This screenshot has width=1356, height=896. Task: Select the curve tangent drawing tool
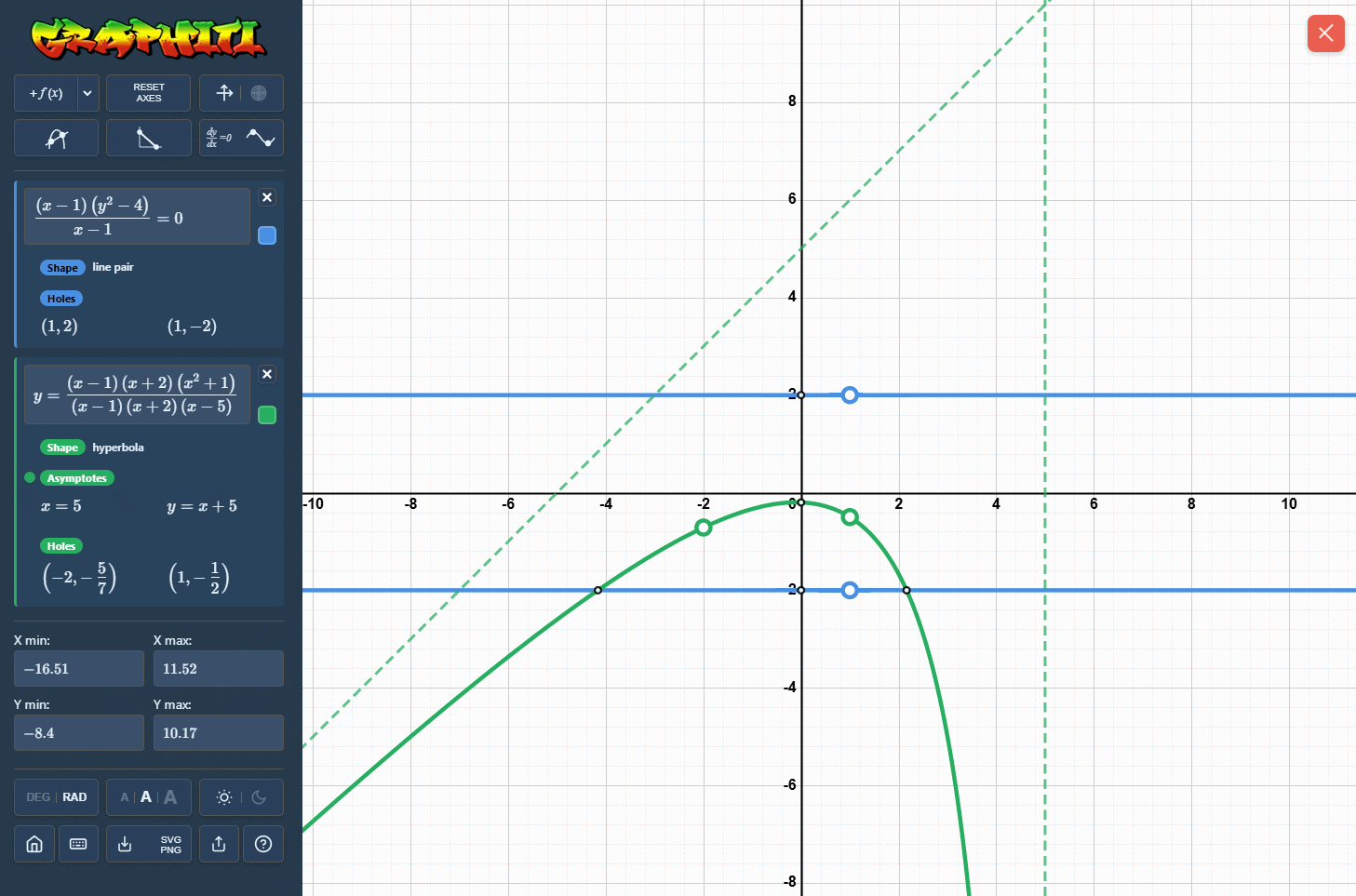coord(56,139)
